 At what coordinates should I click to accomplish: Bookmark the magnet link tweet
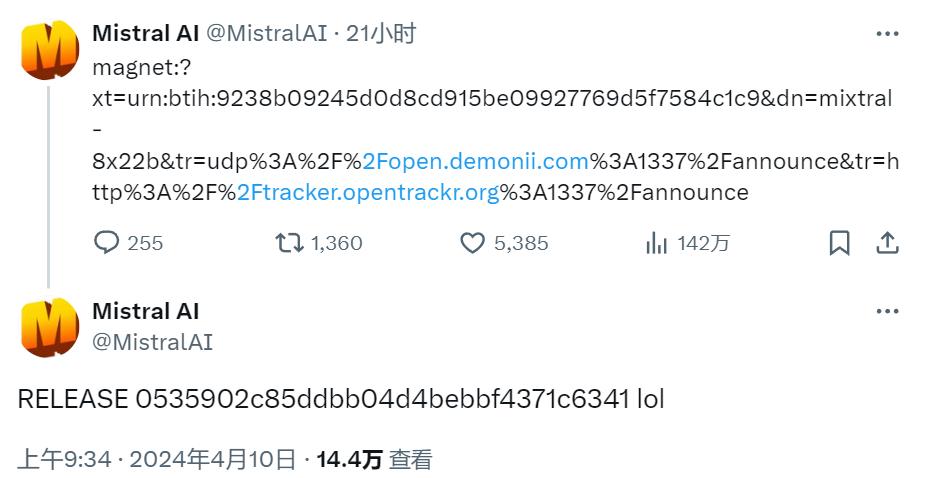(839, 243)
